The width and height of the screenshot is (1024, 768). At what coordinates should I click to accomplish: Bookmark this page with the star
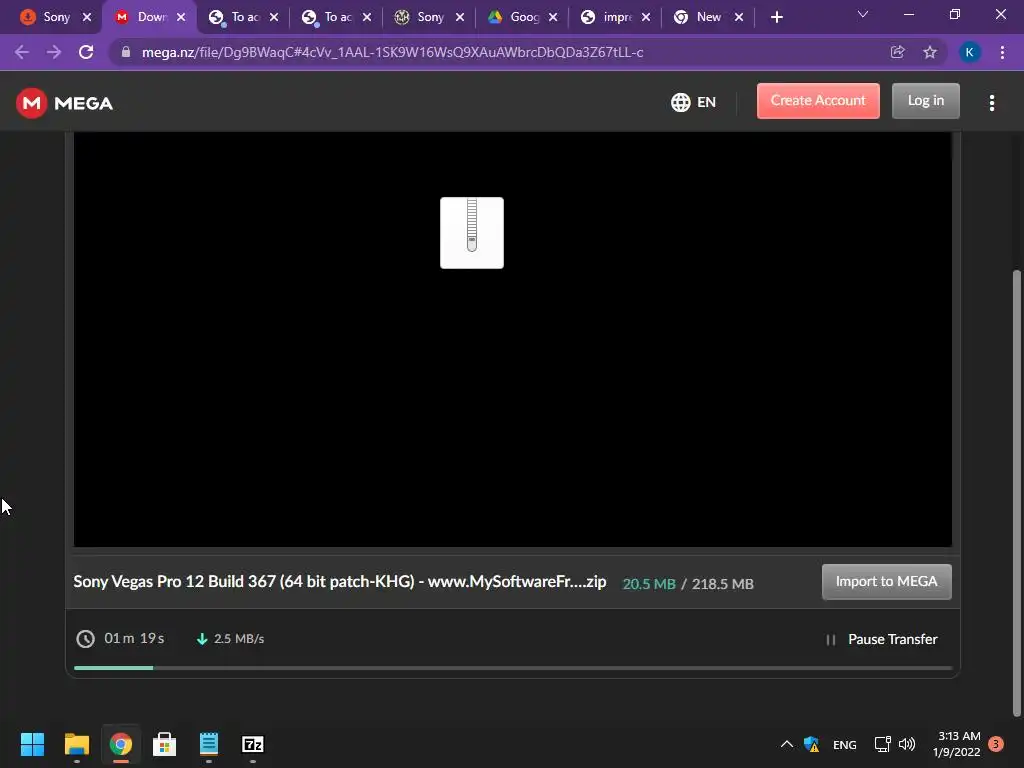pos(930,52)
